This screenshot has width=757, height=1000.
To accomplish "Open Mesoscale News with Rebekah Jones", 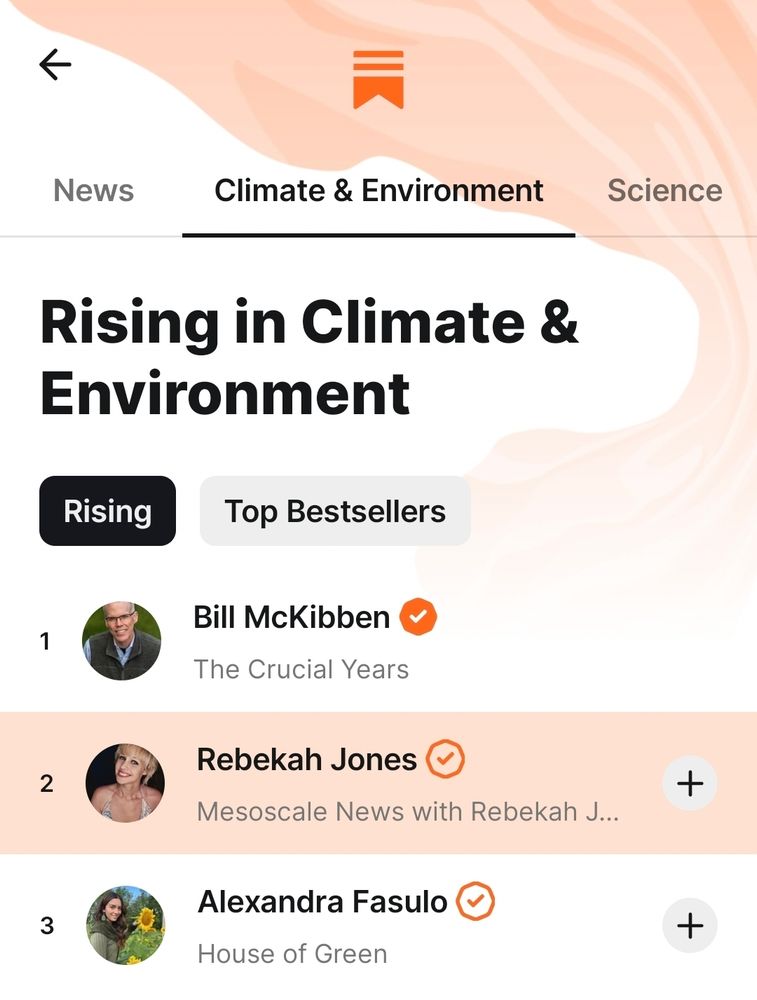I will (x=408, y=811).
